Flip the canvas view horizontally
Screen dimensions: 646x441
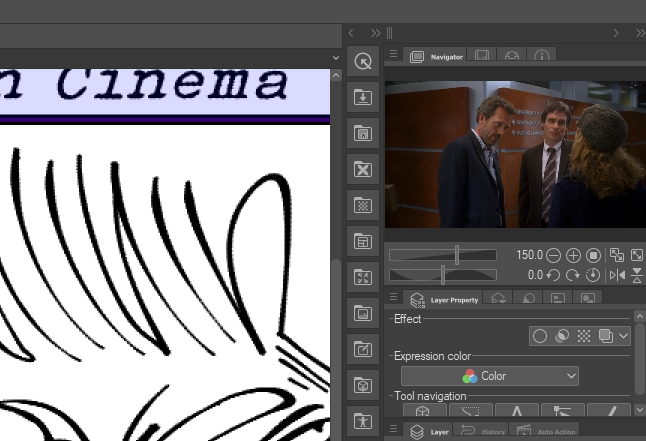coord(617,275)
